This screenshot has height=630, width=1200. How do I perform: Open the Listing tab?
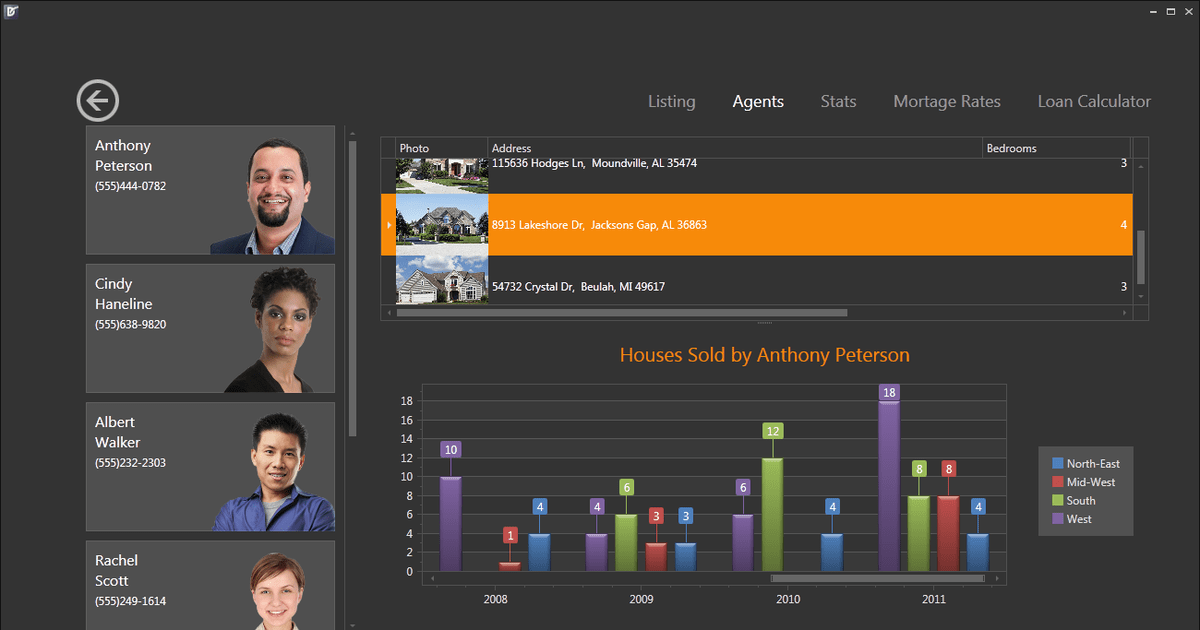671,101
